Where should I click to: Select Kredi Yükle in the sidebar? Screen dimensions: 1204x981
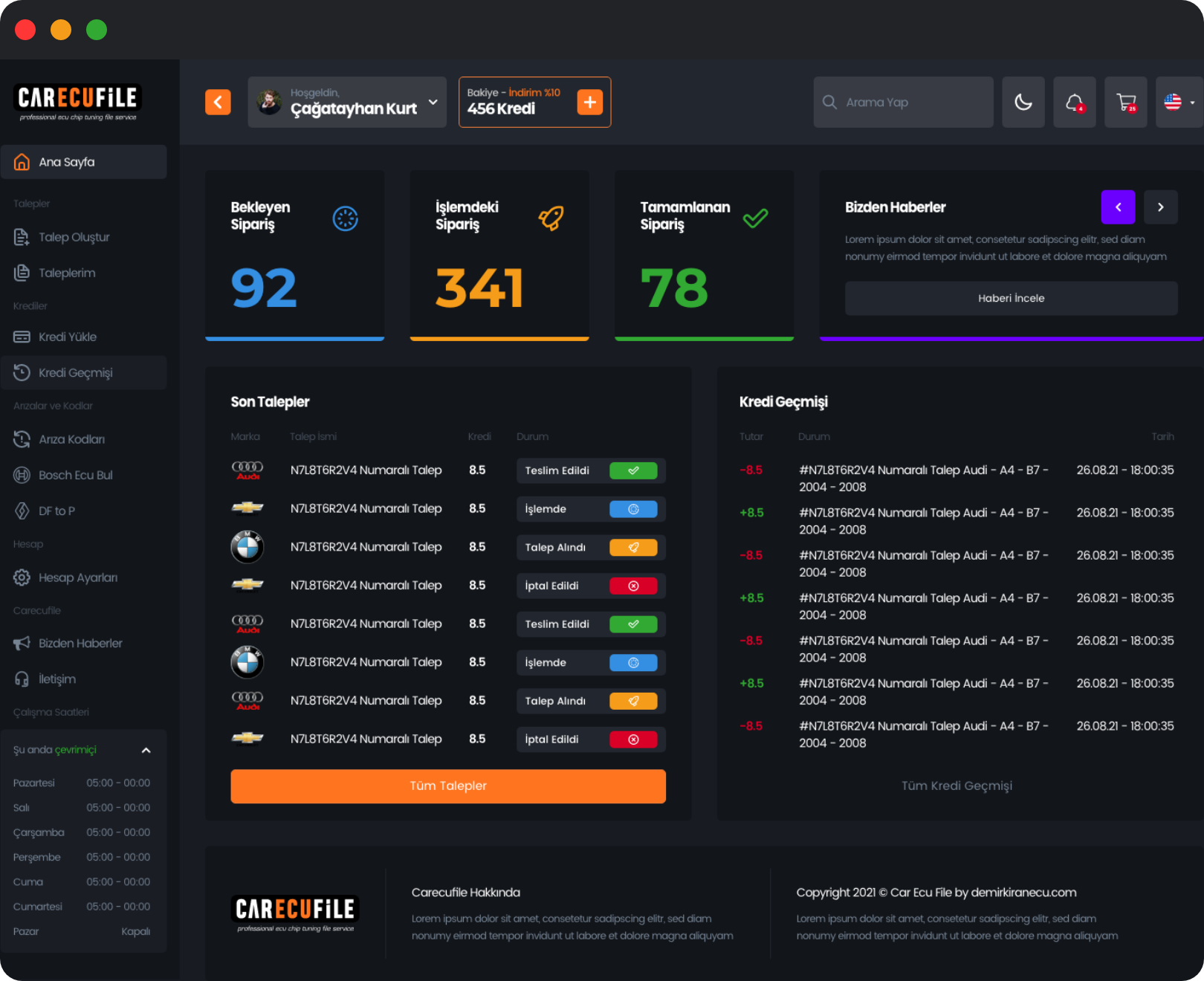pyautogui.click(x=68, y=337)
